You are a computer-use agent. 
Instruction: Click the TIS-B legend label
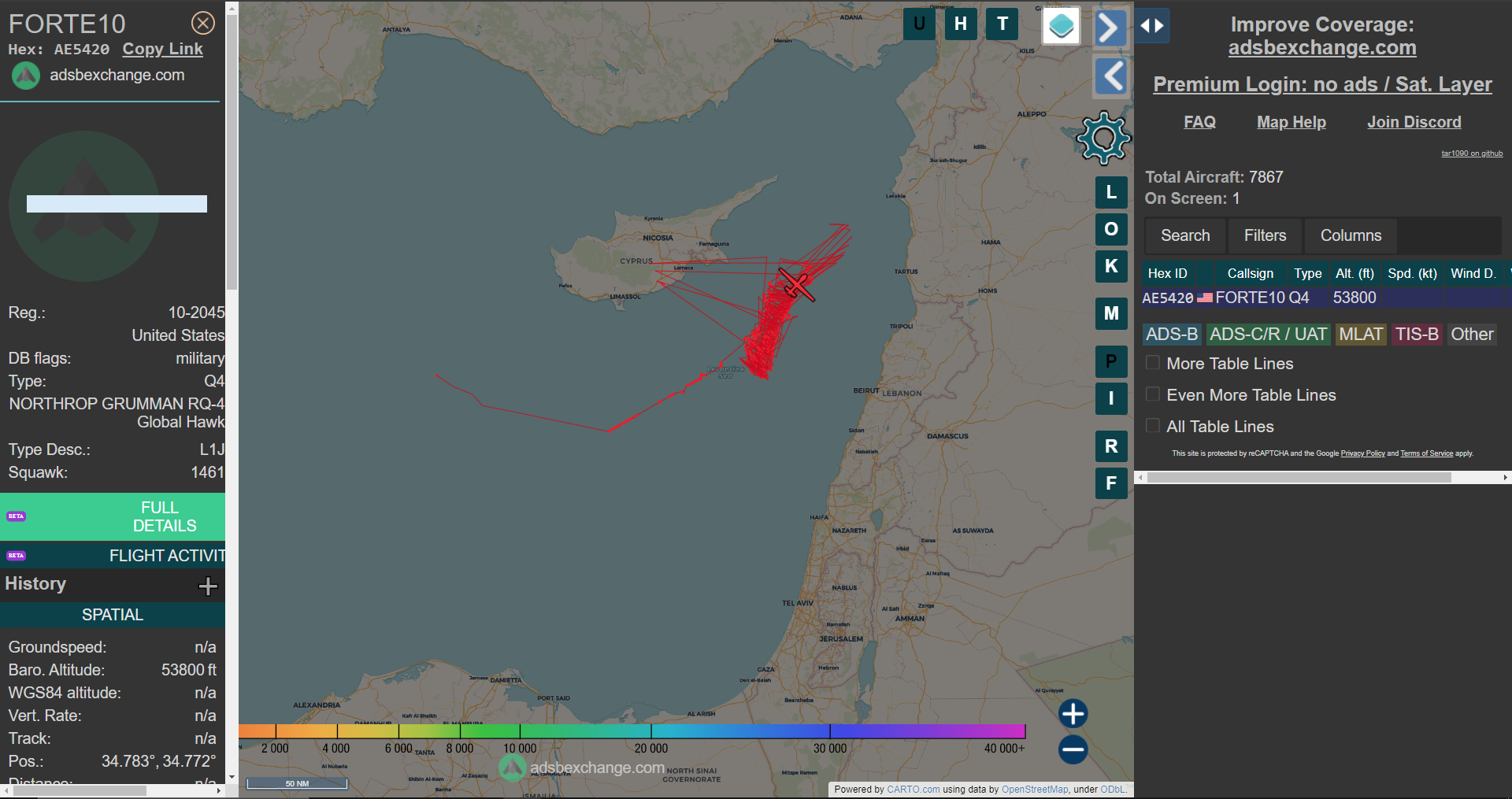click(1417, 335)
